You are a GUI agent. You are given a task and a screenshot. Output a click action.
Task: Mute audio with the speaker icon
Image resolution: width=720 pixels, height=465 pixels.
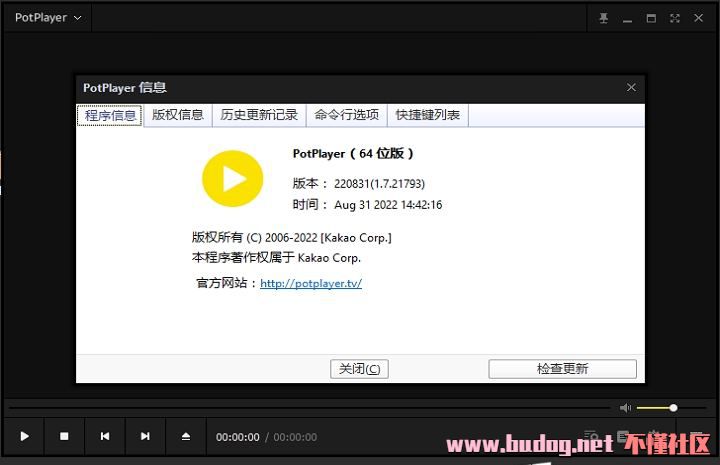tap(625, 408)
